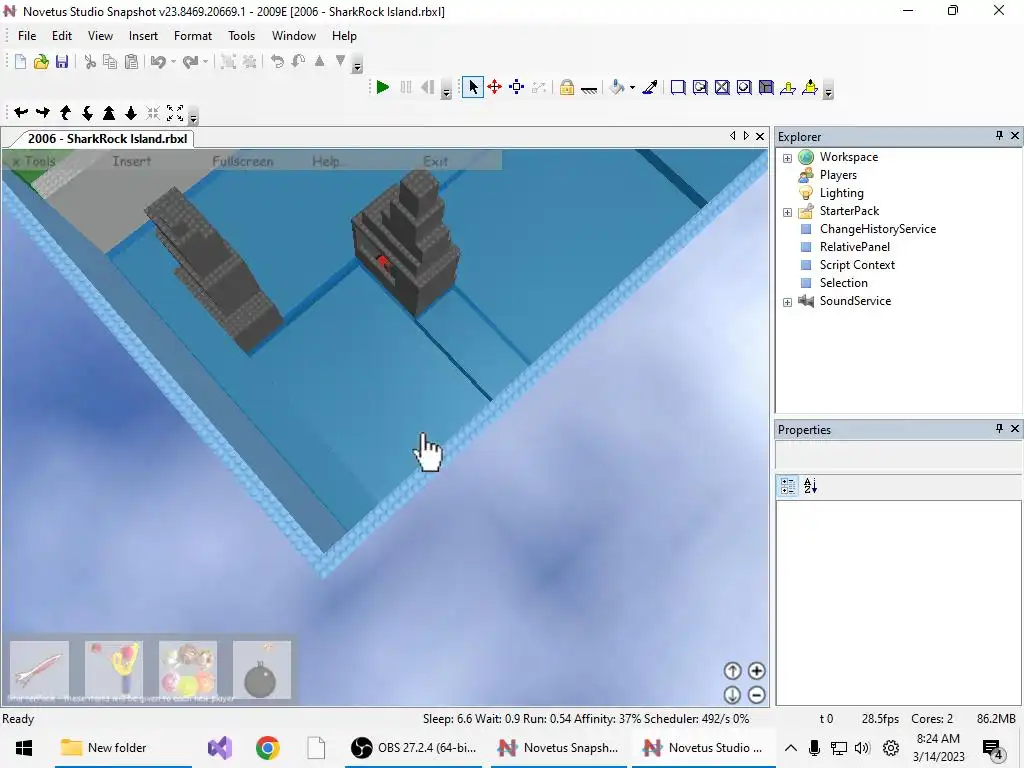Click the Zoom Extents expand-arrows icon
Screen dimensions: 1024x768
pos(175,112)
